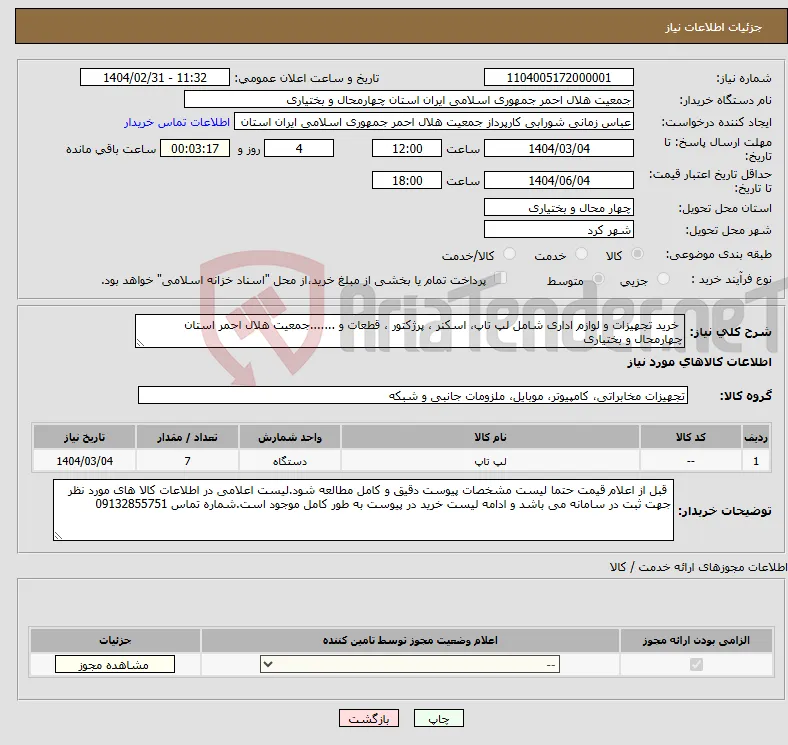Select the خدمت radio button

(x=581, y=254)
